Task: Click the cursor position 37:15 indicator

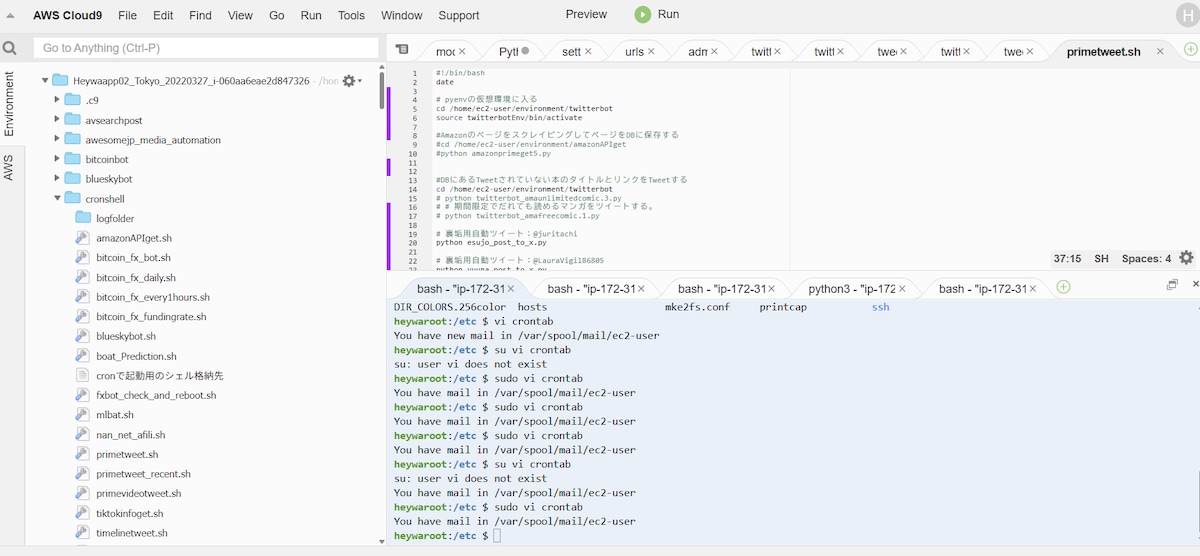Action: [x=1068, y=258]
